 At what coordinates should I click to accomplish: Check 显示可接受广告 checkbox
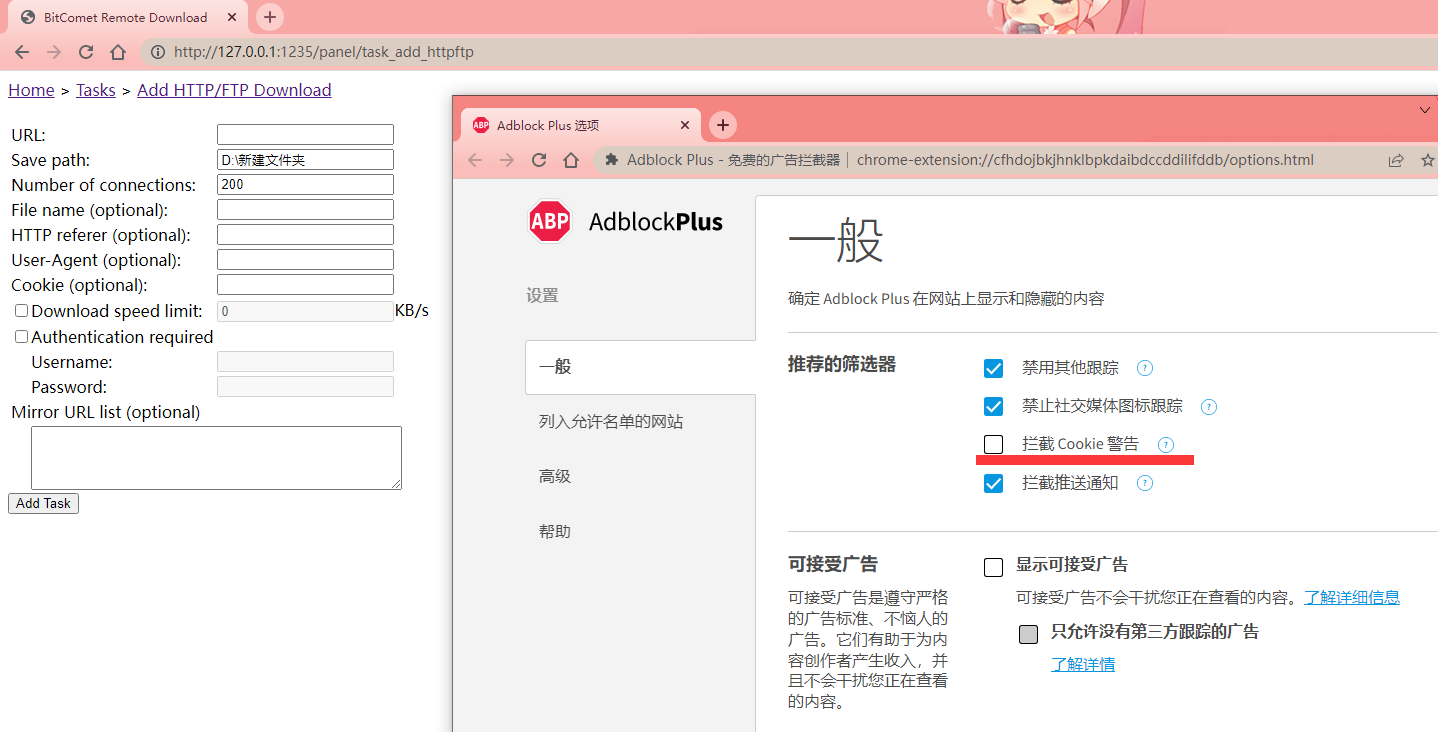[x=993, y=567]
